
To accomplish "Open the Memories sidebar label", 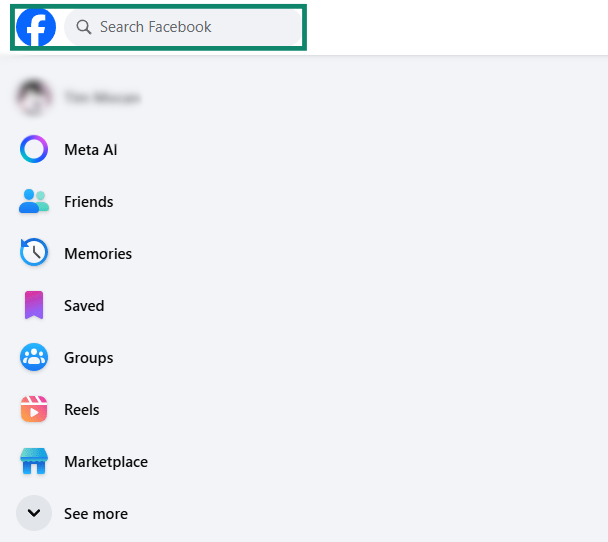I will (98, 254).
